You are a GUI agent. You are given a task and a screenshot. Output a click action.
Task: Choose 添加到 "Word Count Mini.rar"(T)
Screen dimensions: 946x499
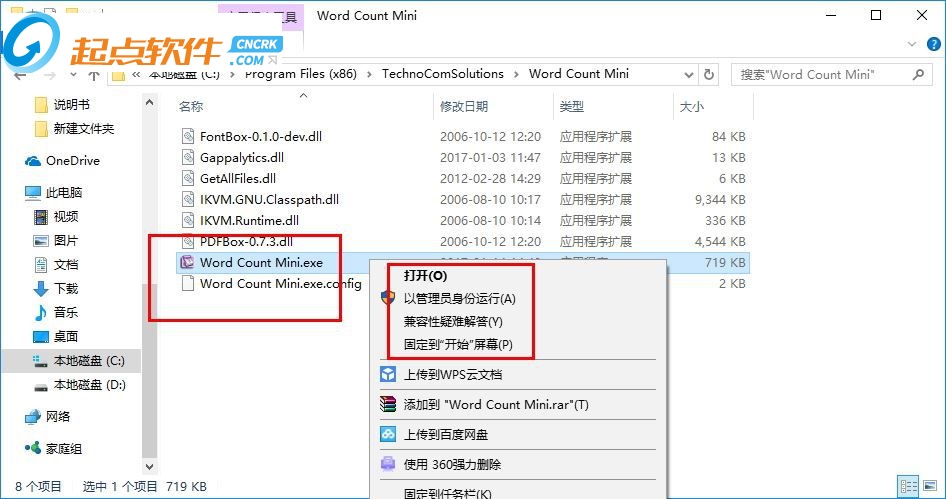(x=496, y=405)
